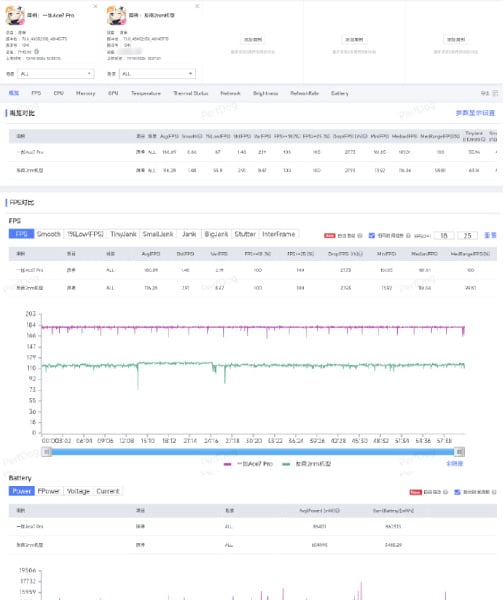
Task: Close the second comparison case card
Action: [197, 6]
